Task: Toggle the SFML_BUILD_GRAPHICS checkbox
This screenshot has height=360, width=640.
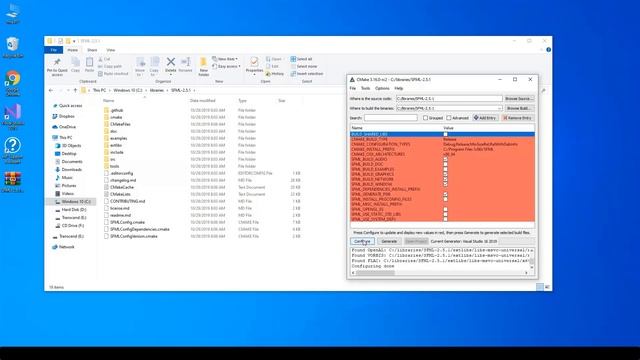Action: 445,174
